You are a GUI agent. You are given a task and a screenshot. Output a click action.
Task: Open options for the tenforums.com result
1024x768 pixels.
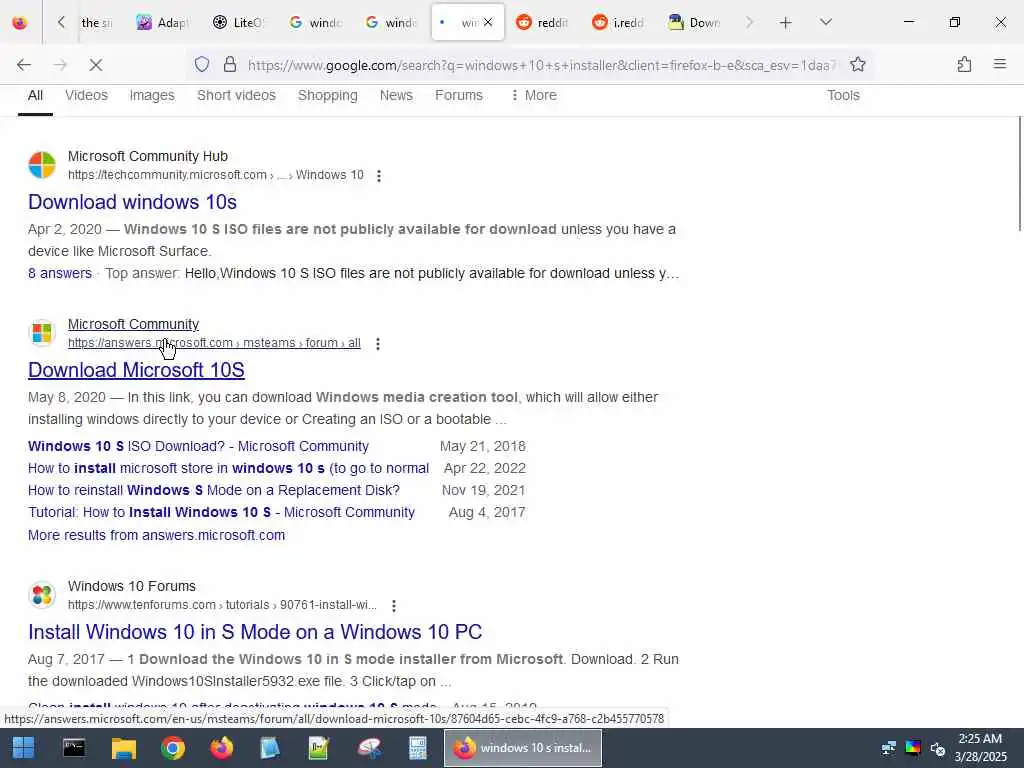pyautogui.click(x=394, y=606)
